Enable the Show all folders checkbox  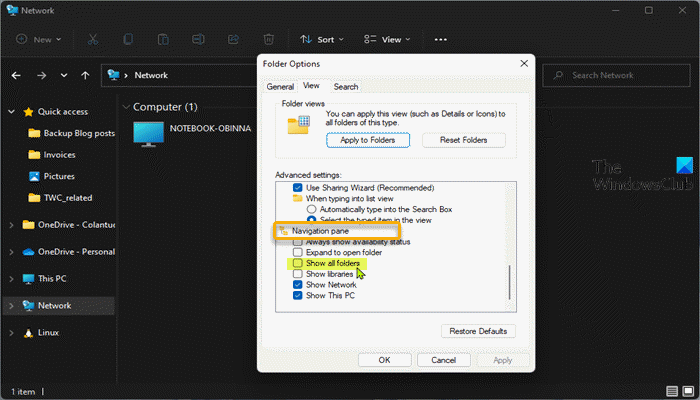click(x=296, y=264)
